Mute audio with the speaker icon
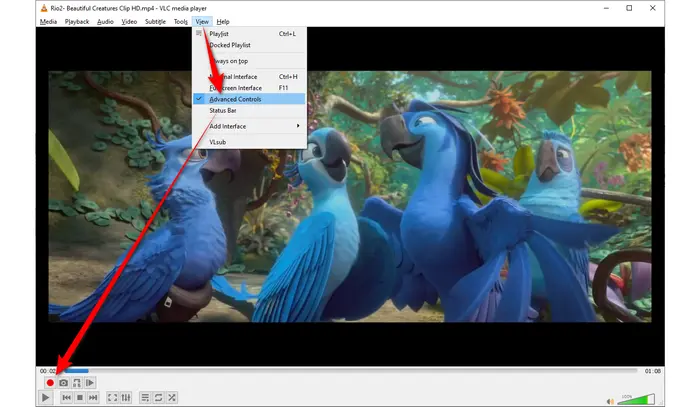This screenshot has height=407, width=700. pos(610,401)
